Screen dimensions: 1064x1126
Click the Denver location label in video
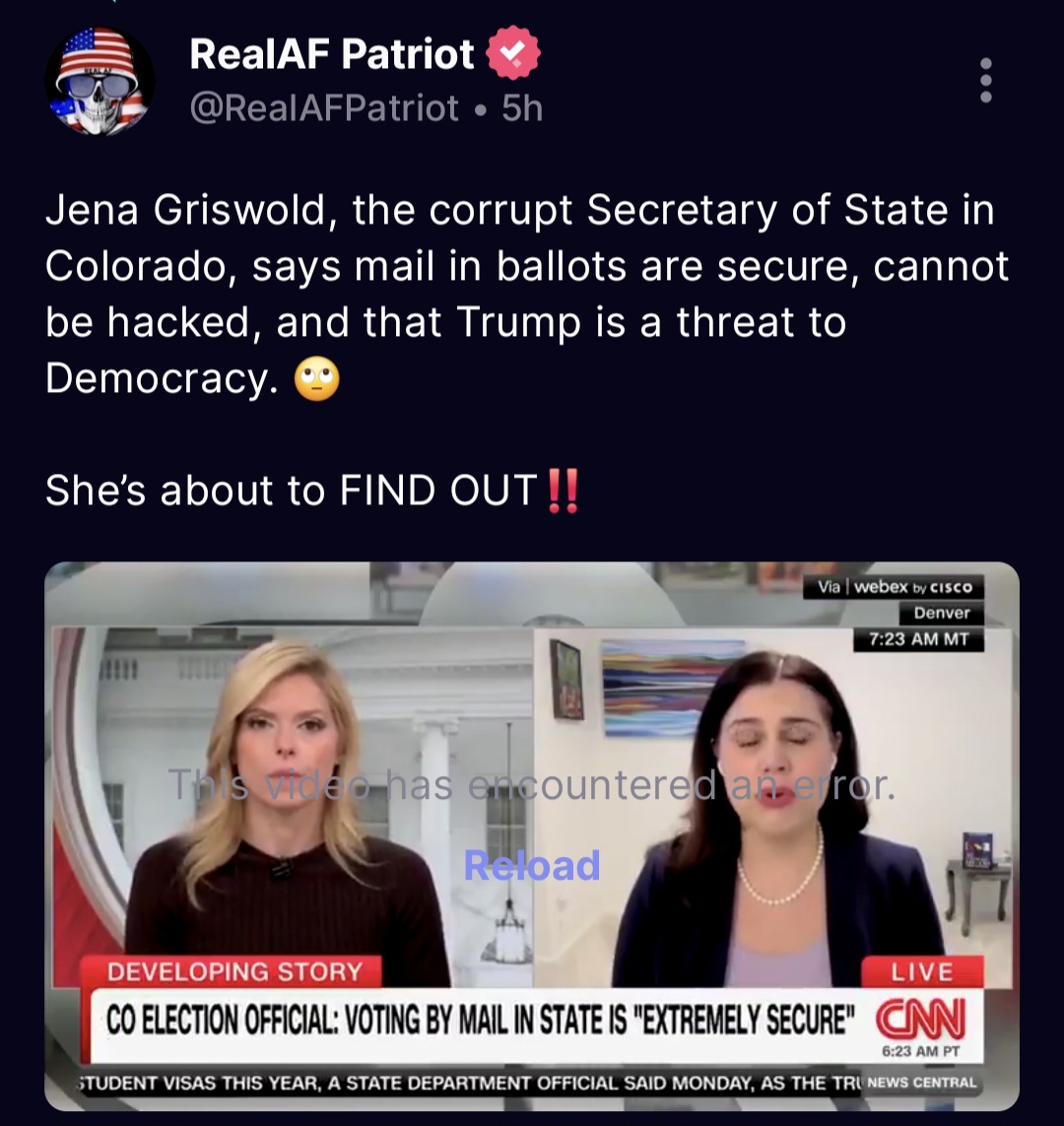tap(941, 614)
